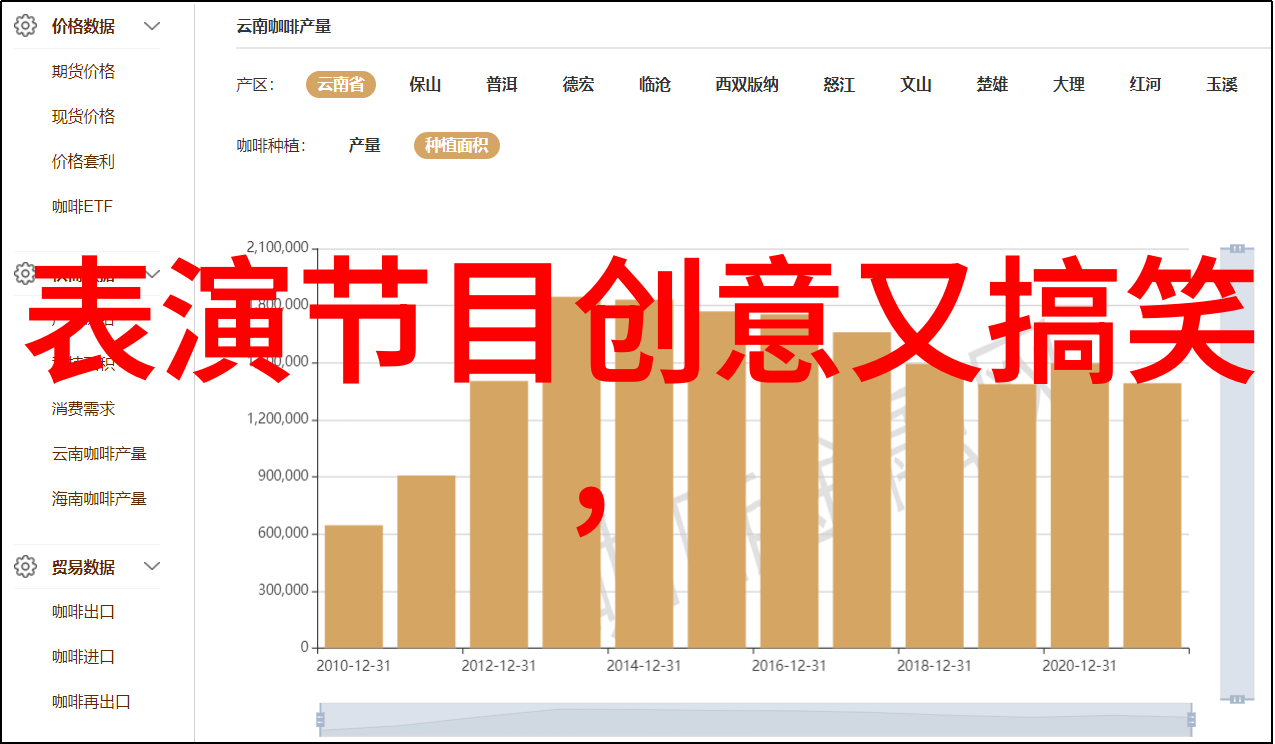Click right handle of horizontal time slider
Screen dimensions: 1275x744
click(x=1189, y=718)
